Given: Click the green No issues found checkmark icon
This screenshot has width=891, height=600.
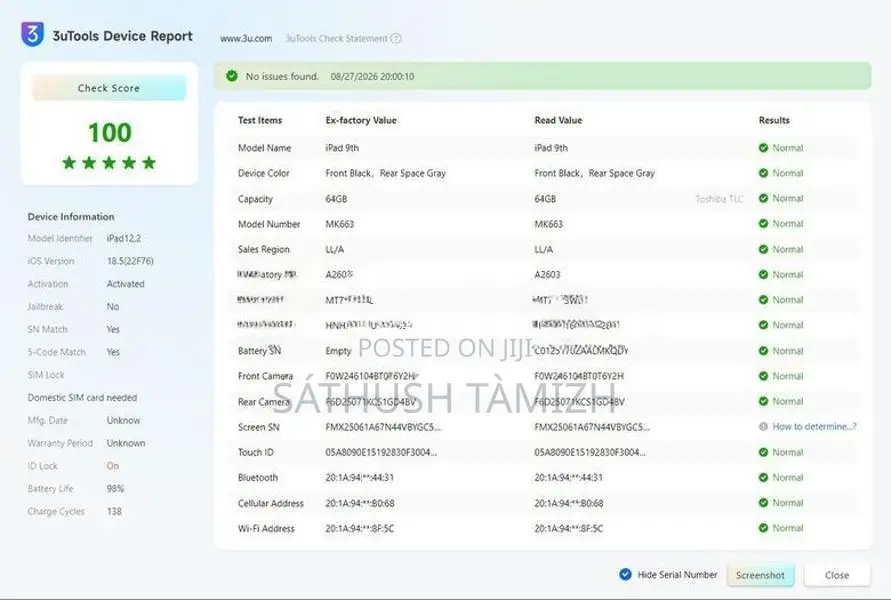Looking at the screenshot, I should pyautogui.click(x=232, y=76).
